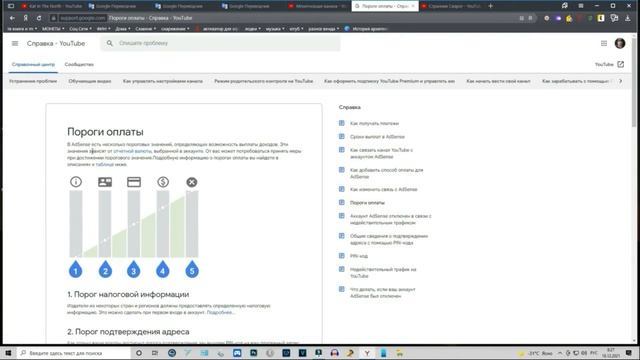Open Task View on taskbar
Viewport: 640px width, 360px height.
tap(155, 353)
